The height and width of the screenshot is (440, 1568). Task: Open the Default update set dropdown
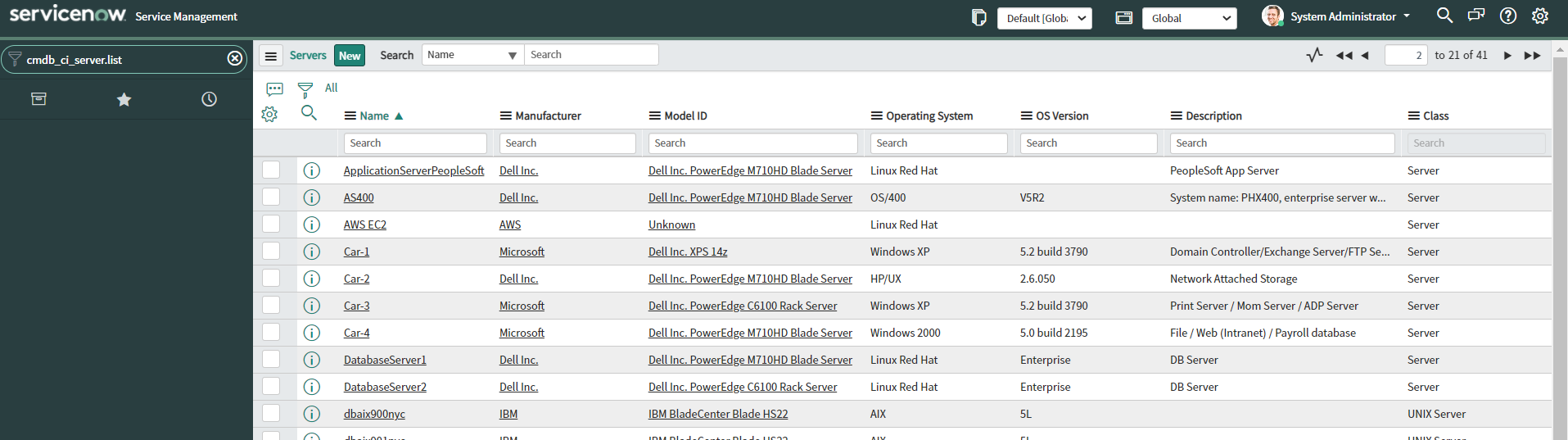pyautogui.click(x=1045, y=18)
